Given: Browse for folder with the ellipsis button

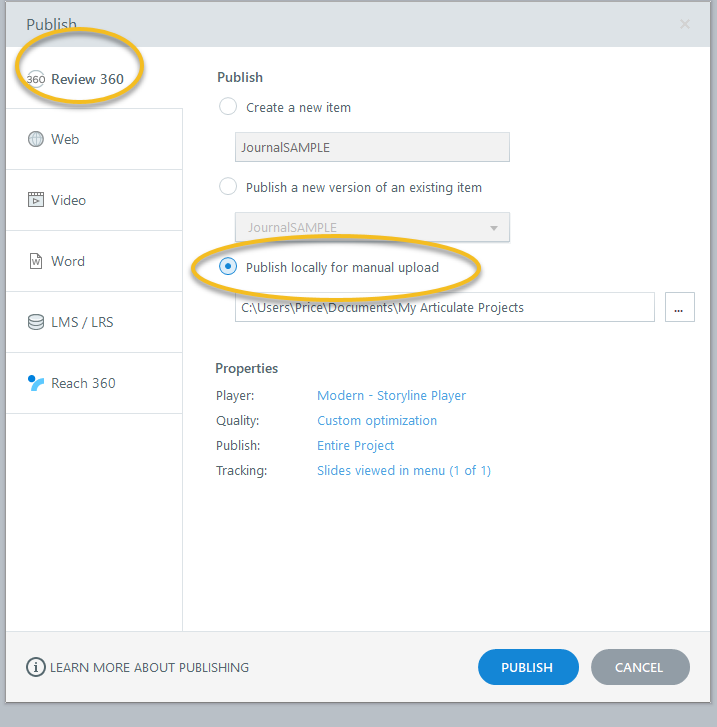Looking at the screenshot, I should 679,308.
